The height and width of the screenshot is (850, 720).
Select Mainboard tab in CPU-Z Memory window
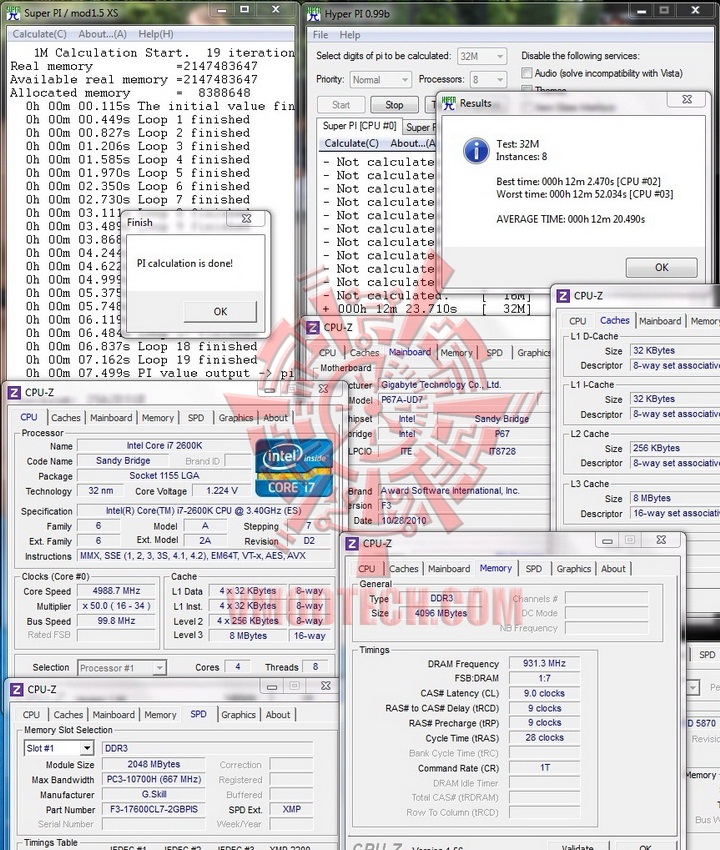coord(449,569)
